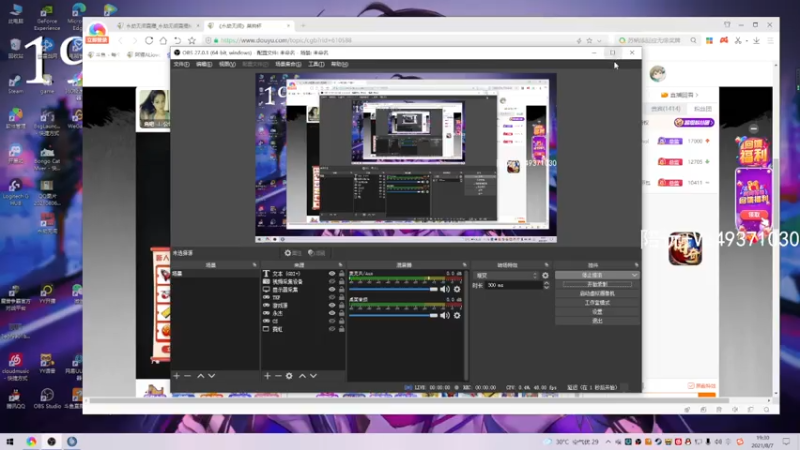Pop out the Audio Mixer dock
This screenshot has width=800, height=450.
click(464, 265)
